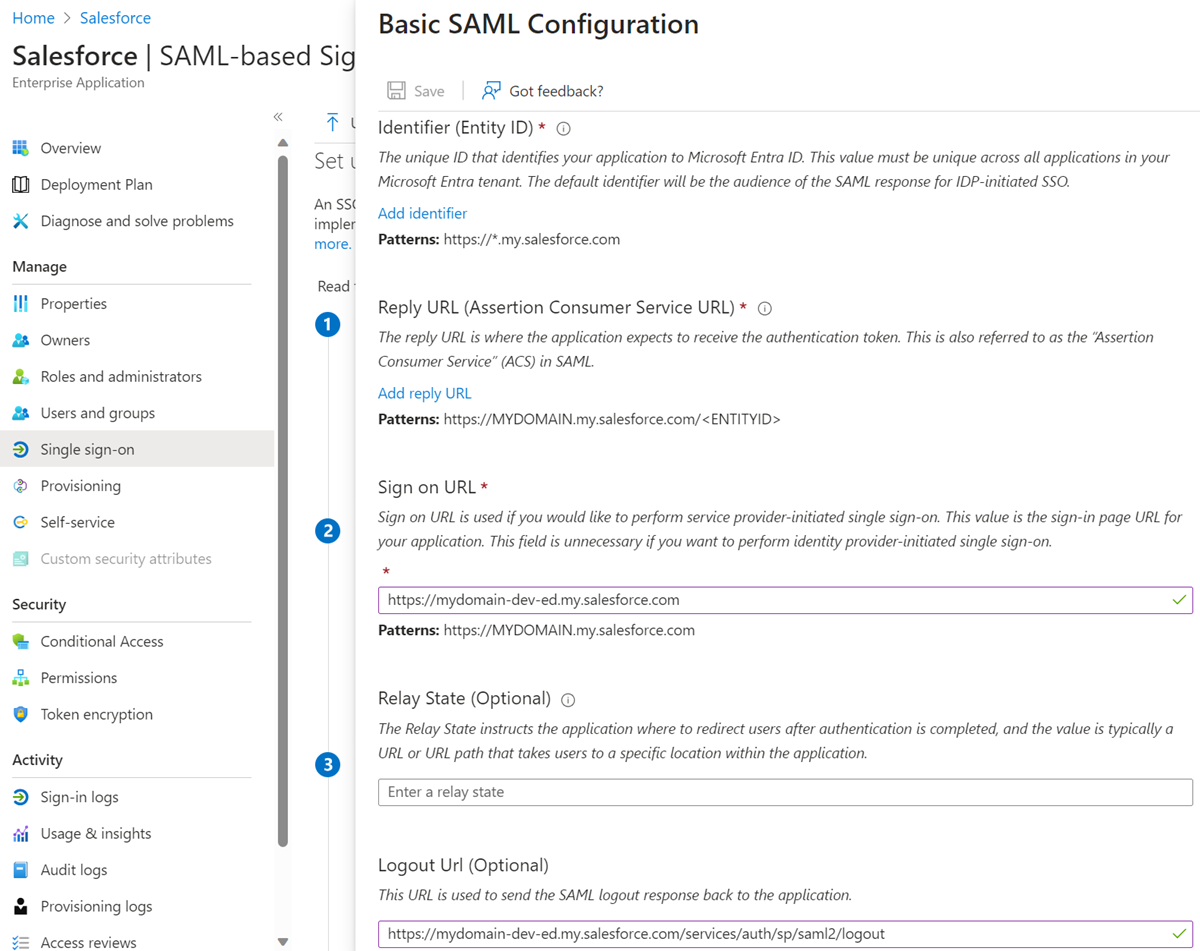Click the Access reviews list icon

20,942
